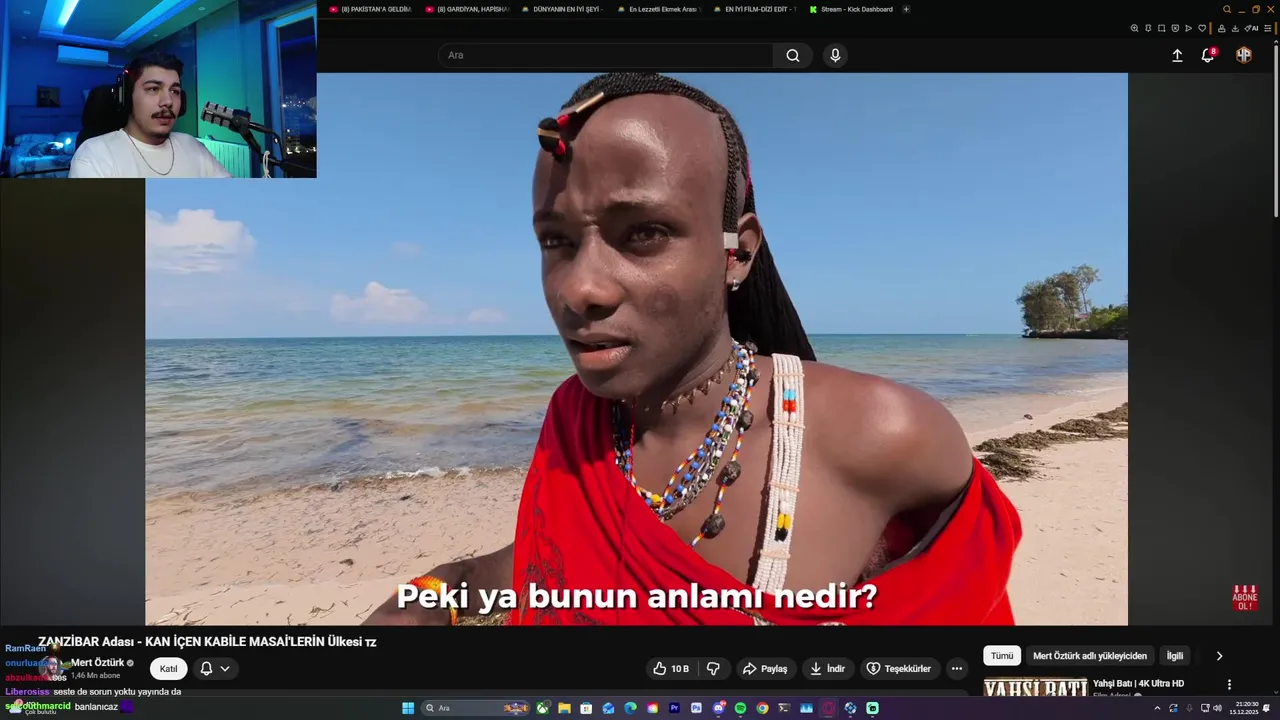Open the 'Yahşi Batı | 4K Ultra HD' title
This screenshot has height=720, width=1280.
click(x=1138, y=683)
